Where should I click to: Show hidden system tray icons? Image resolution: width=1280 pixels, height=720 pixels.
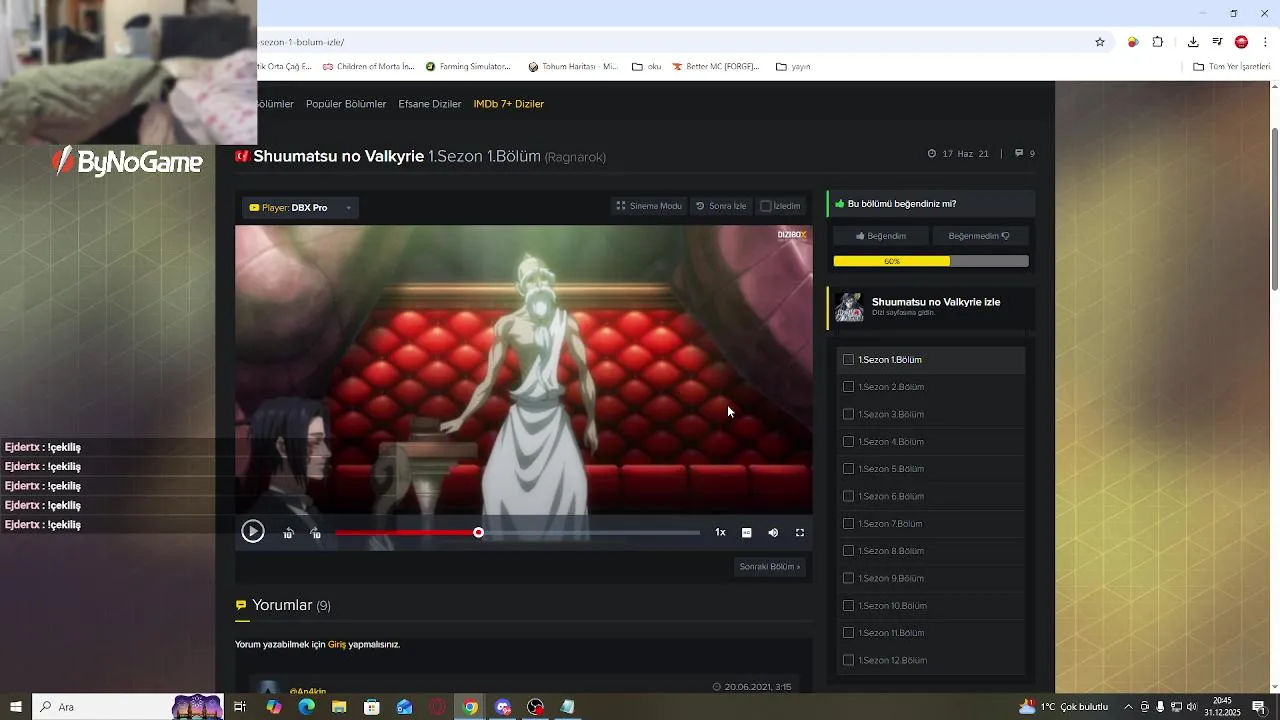(x=1128, y=707)
